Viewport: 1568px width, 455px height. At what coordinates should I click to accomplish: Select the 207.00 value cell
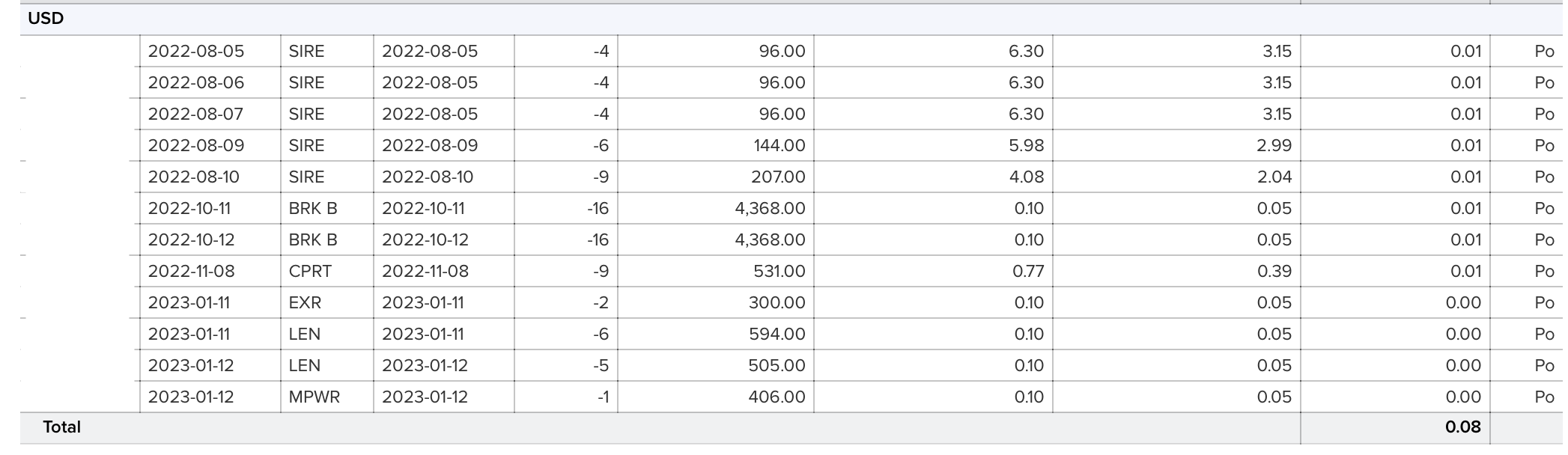pos(778,177)
